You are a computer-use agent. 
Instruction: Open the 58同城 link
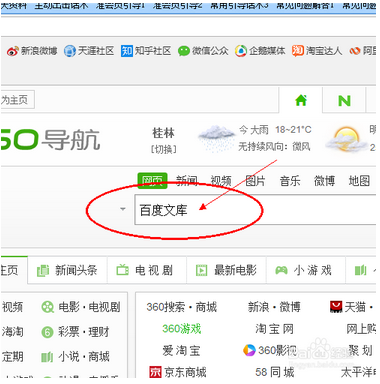pyautogui.click(x=275, y=372)
